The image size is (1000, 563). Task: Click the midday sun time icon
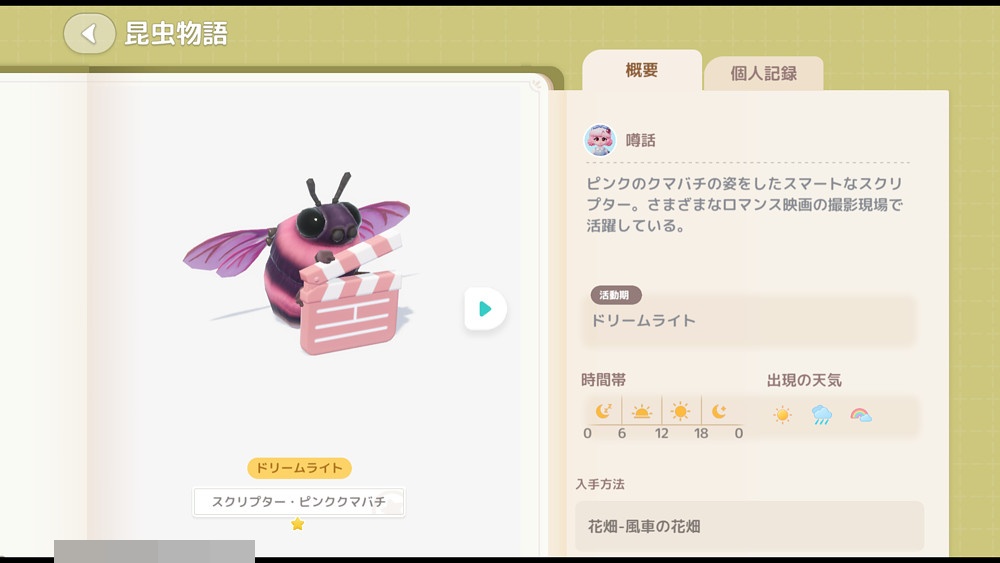click(x=680, y=411)
